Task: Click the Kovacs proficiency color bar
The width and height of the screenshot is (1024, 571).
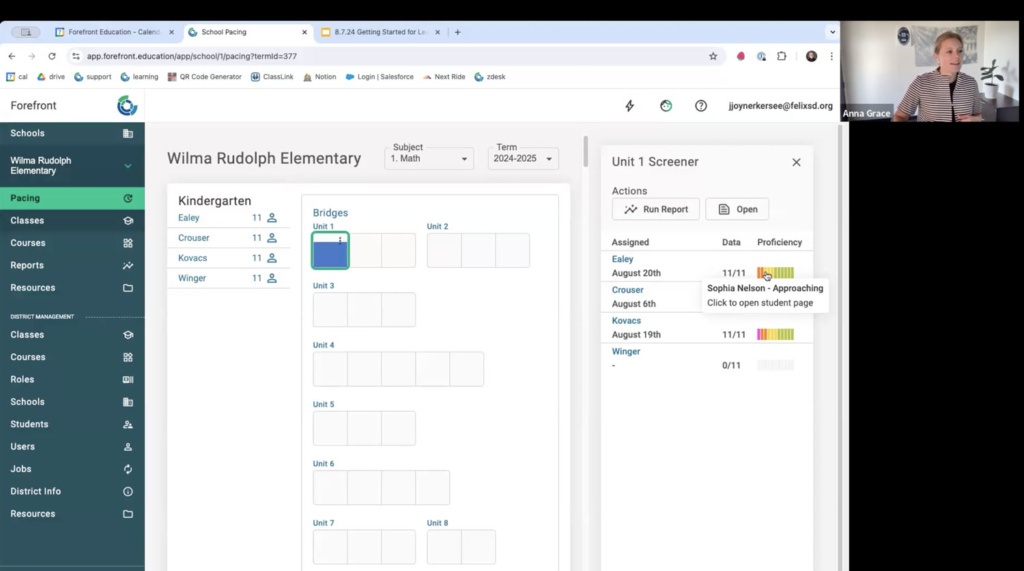Action: tap(775, 334)
